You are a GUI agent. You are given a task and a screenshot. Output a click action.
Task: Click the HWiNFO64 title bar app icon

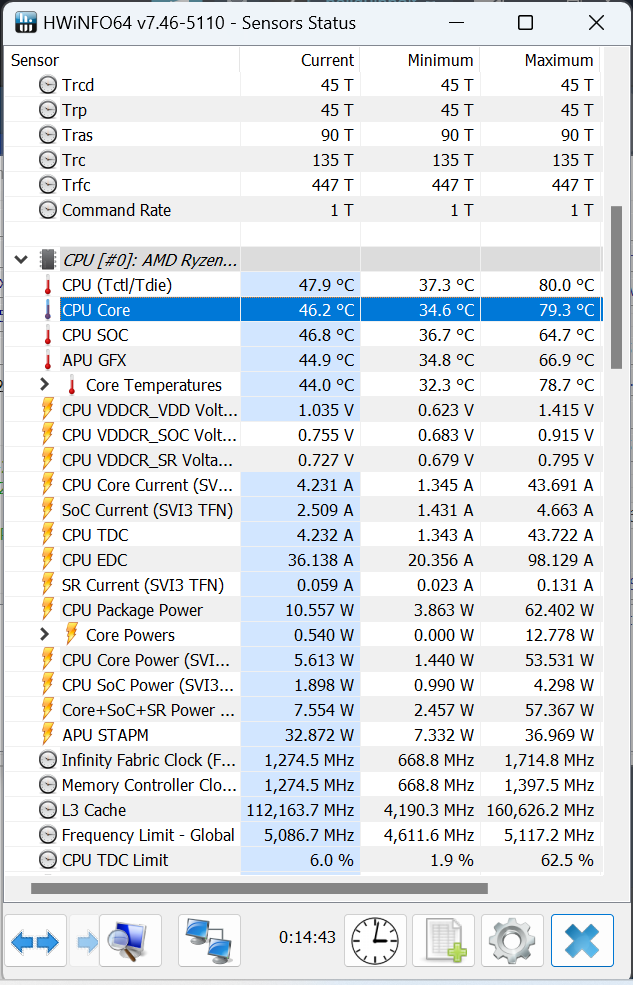tap(25, 23)
